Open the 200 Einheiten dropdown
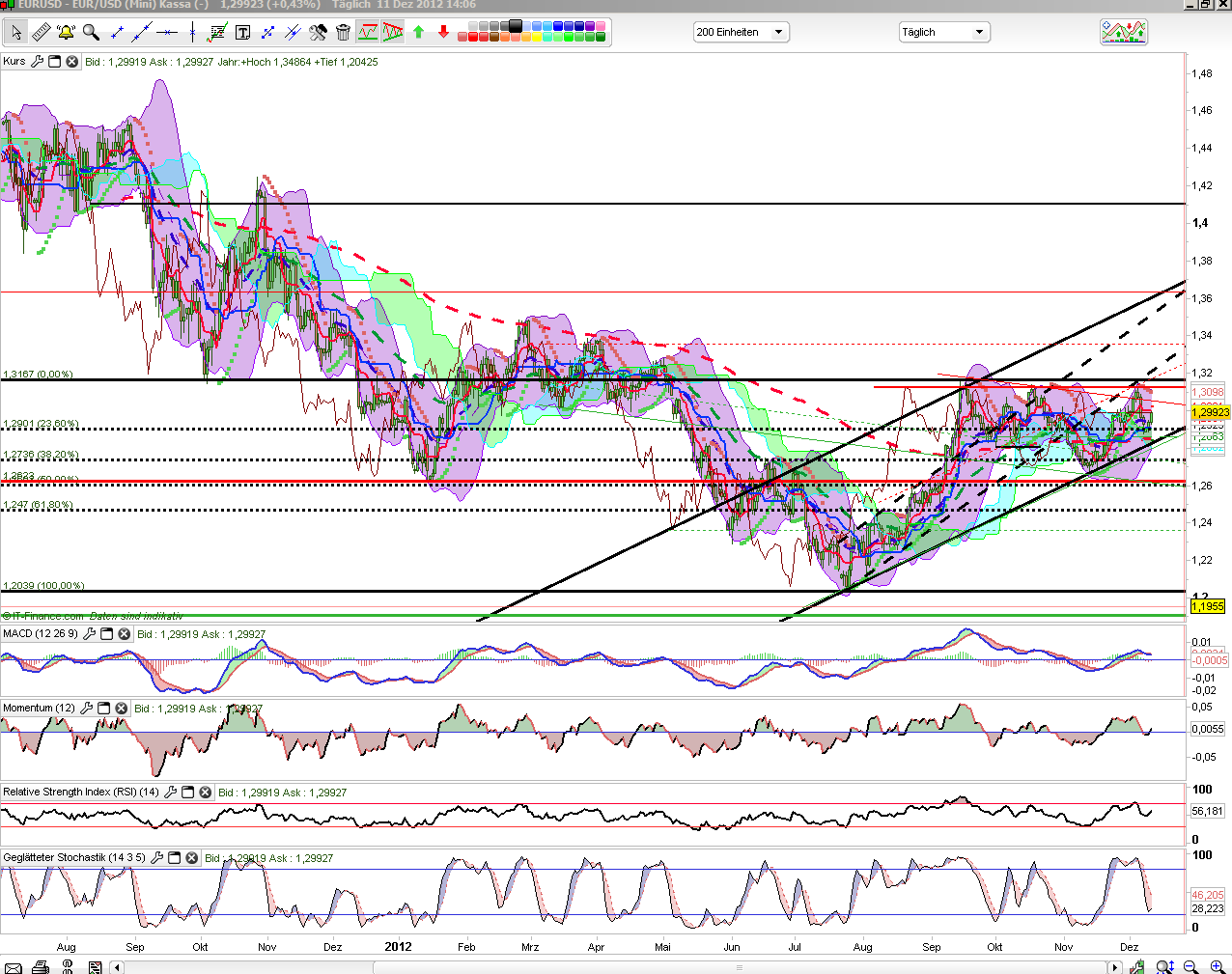The image size is (1232, 974). pos(742,32)
